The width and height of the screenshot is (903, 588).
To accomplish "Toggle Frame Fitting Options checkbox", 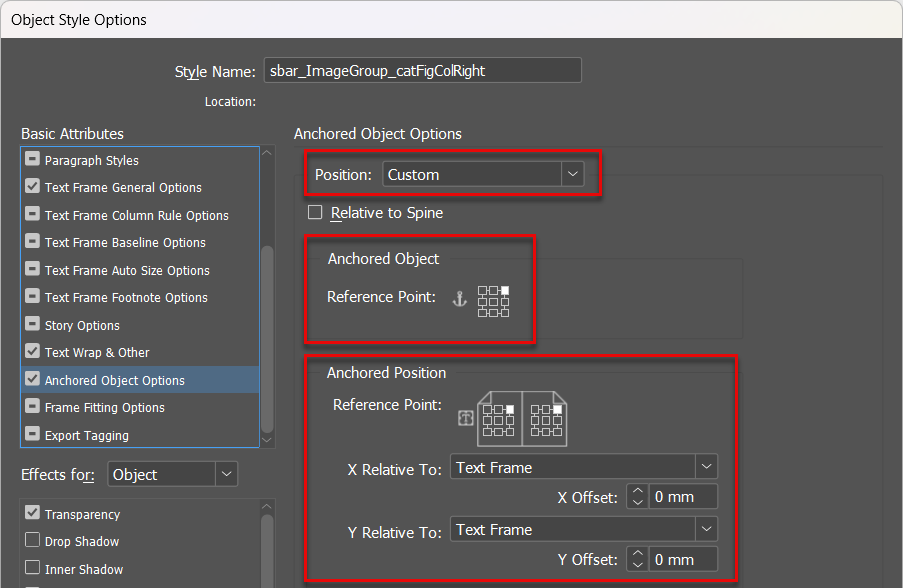I will coord(33,406).
